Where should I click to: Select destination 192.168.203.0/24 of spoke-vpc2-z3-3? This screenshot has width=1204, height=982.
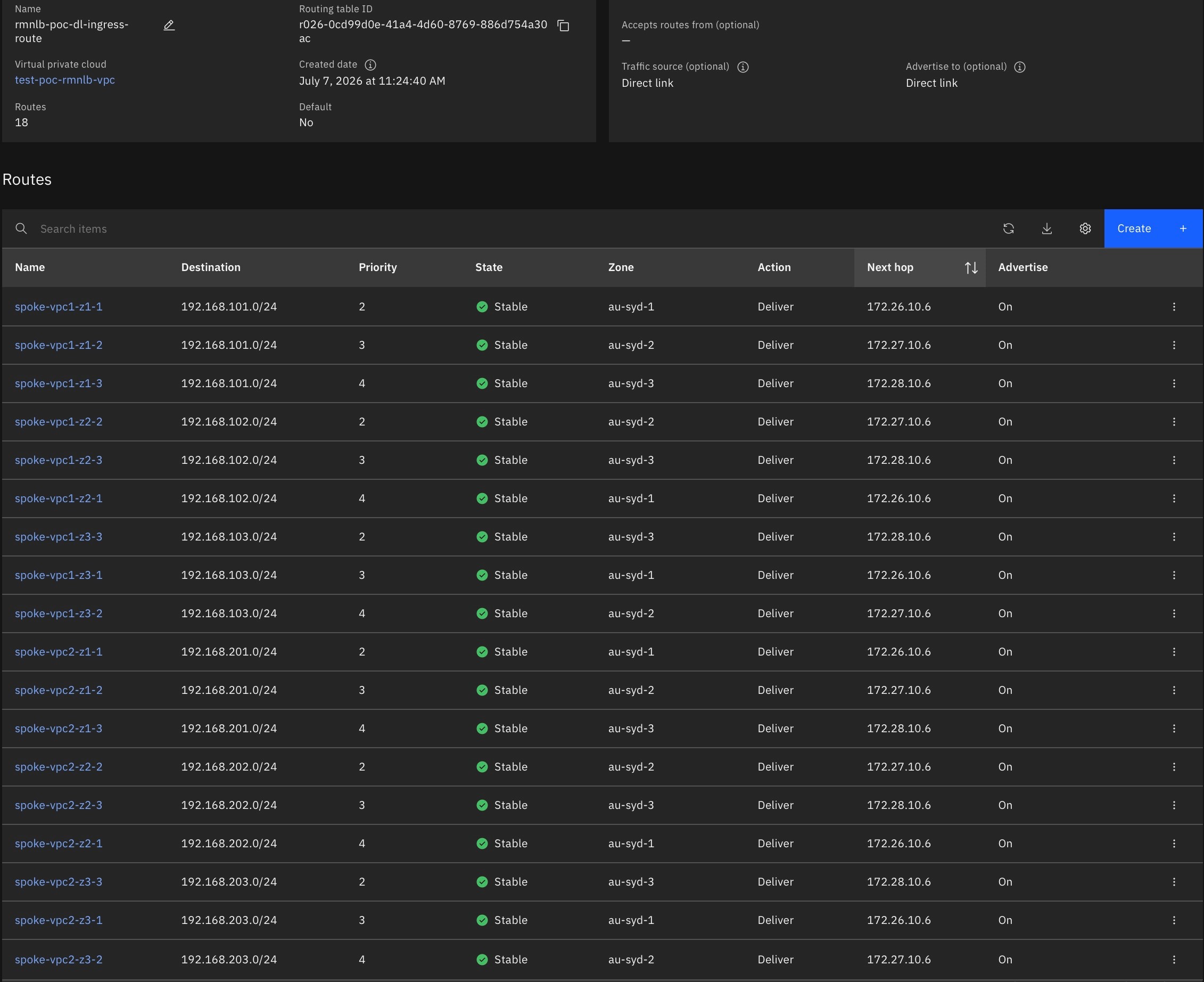(x=229, y=882)
